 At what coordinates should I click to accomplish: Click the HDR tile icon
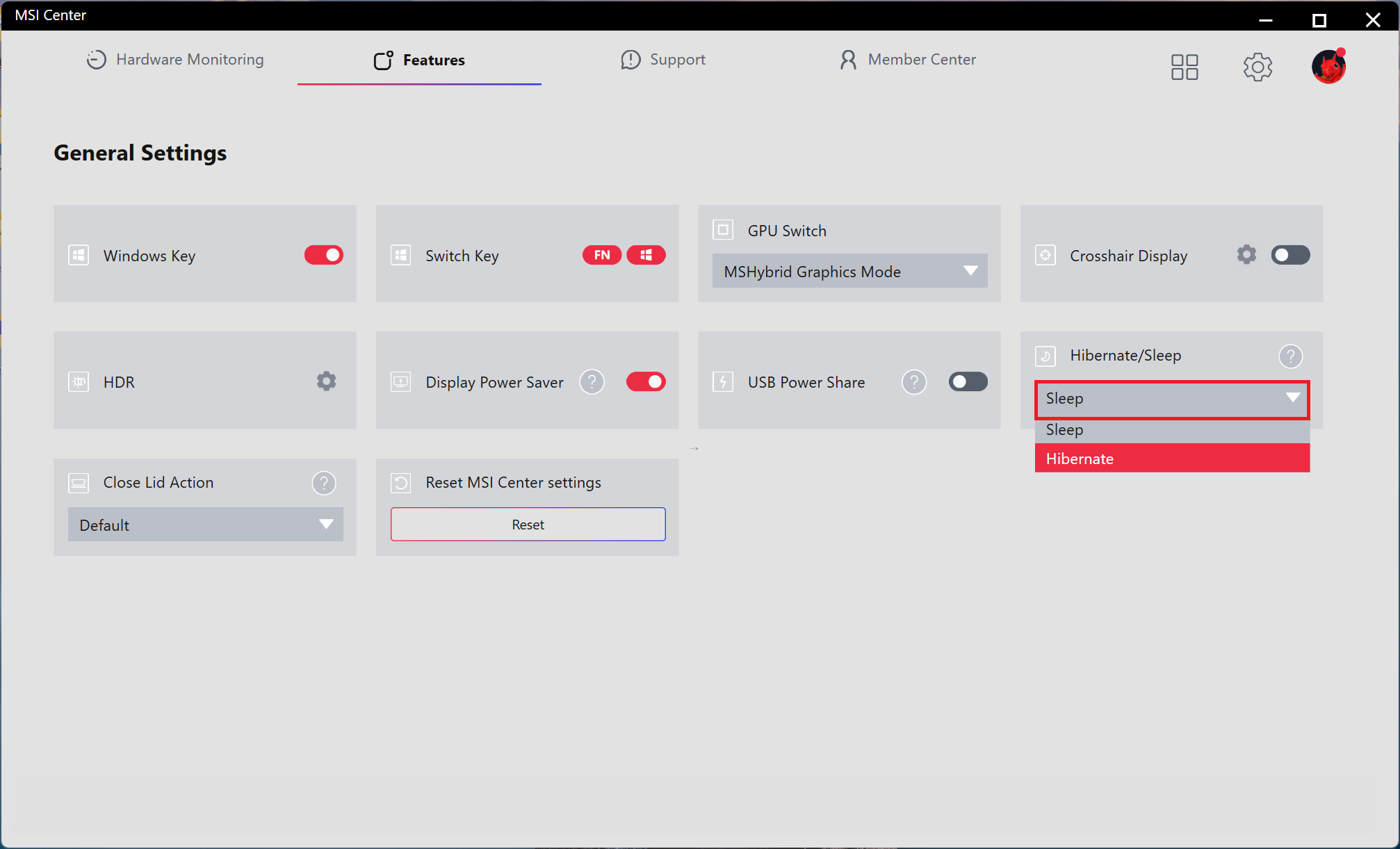[x=79, y=381]
